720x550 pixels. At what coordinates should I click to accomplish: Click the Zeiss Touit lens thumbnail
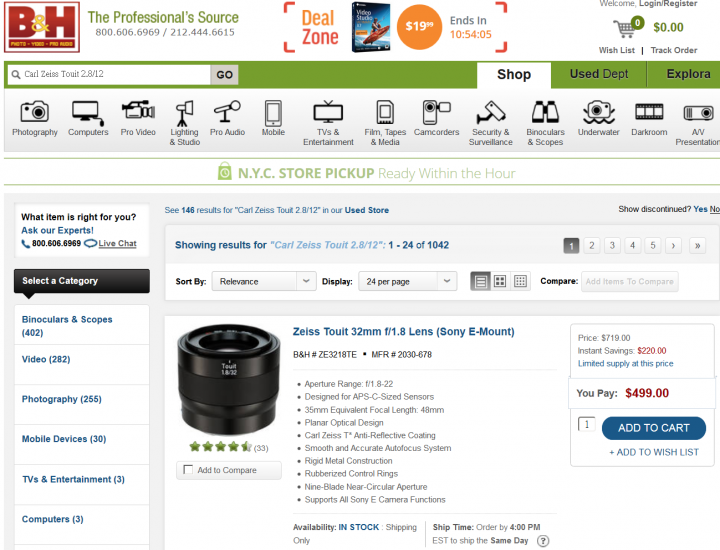click(x=229, y=379)
